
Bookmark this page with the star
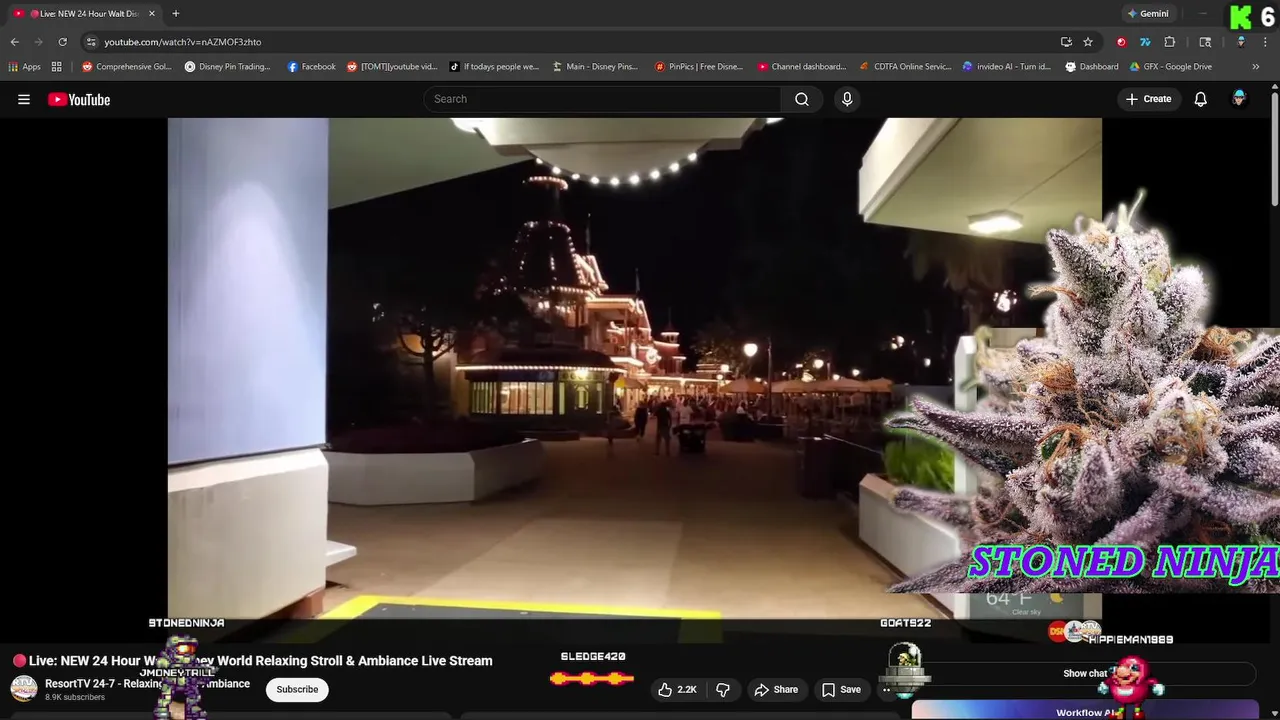pyautogui.click(x=1088, y=42)
